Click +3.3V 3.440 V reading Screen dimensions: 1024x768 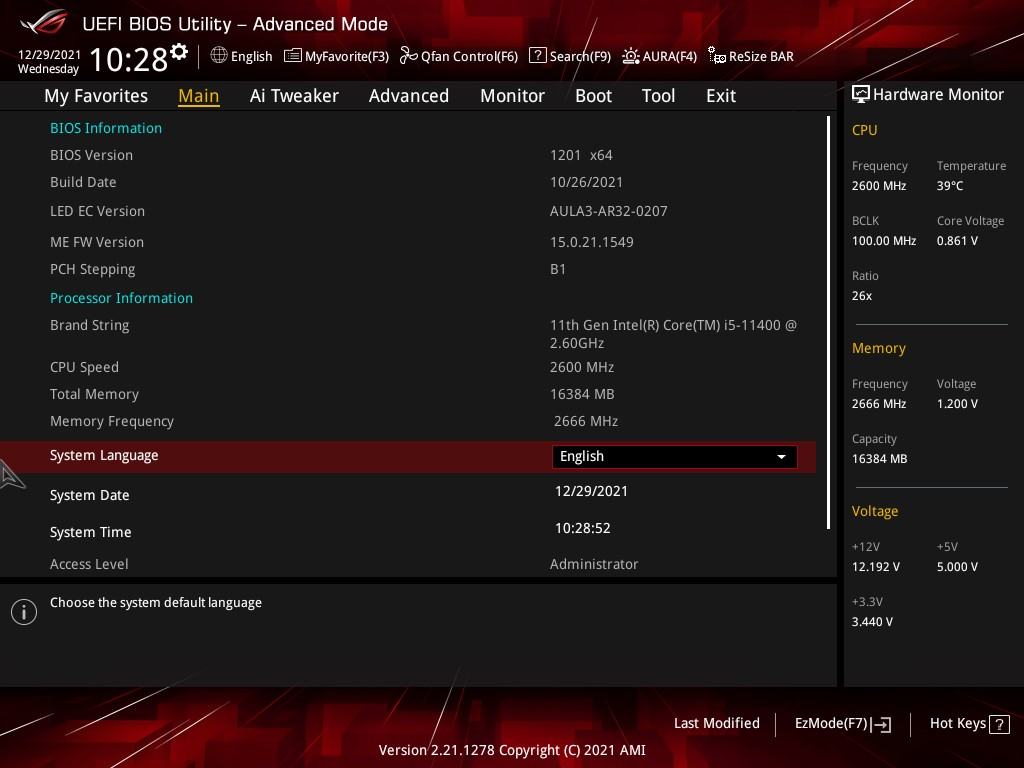tap(872, 622)
